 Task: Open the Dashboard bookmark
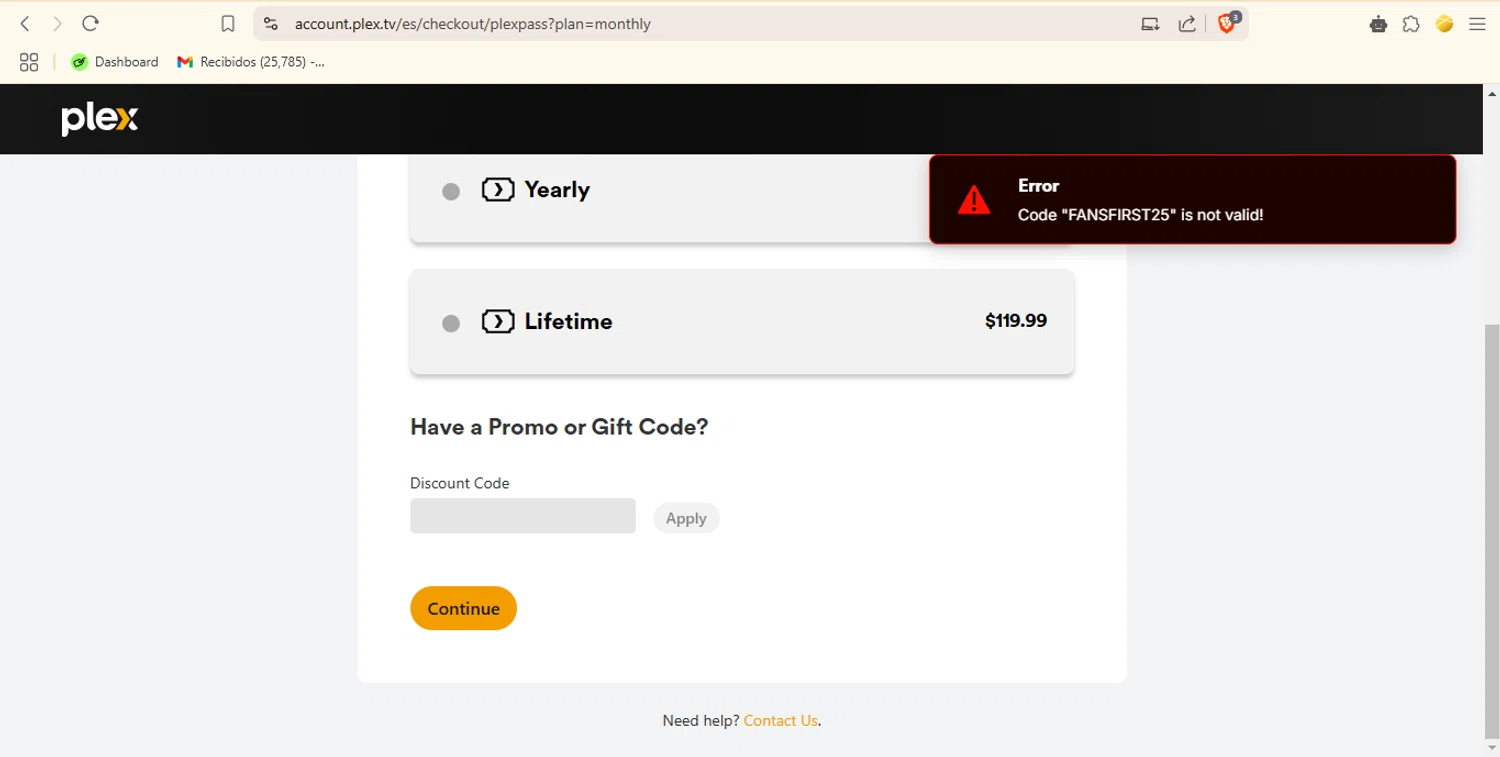pos(114,62)
